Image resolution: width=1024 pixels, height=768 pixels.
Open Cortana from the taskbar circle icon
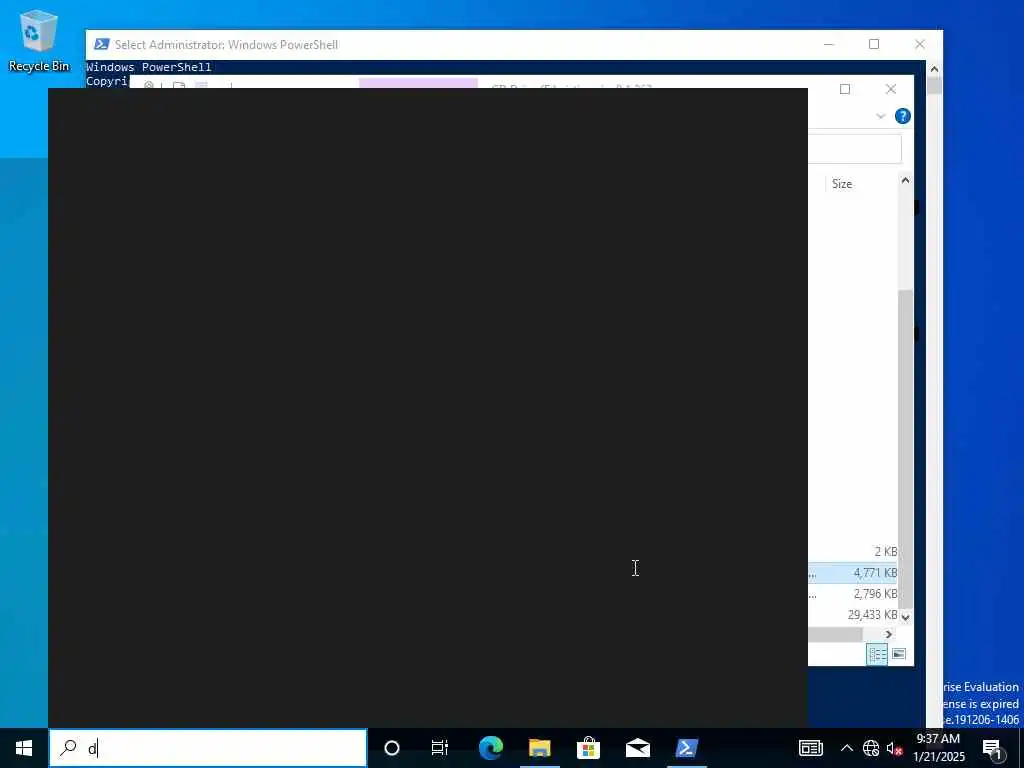[392, 748]
